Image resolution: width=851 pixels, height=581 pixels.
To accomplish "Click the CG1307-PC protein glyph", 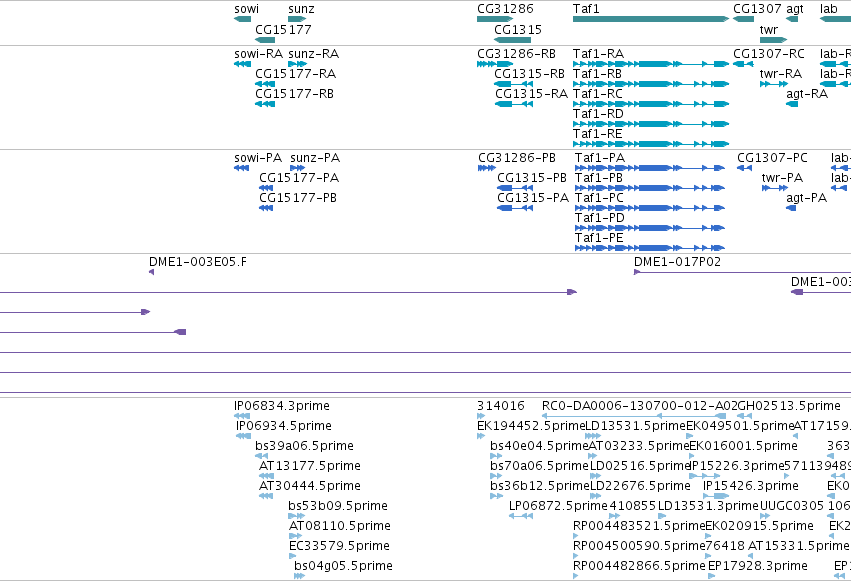I will pyautogui.click(x=744, y=168).
